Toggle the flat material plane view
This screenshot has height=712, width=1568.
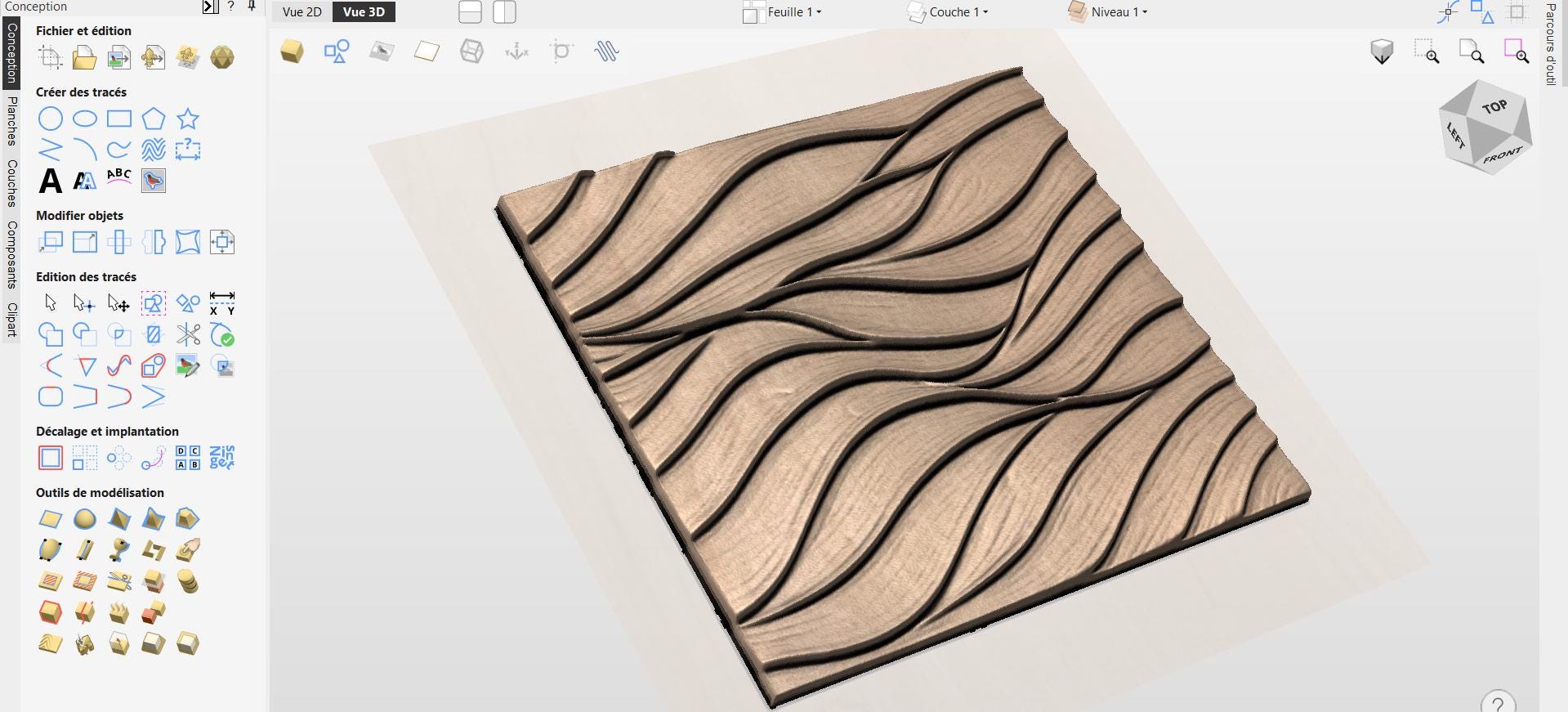427,51
